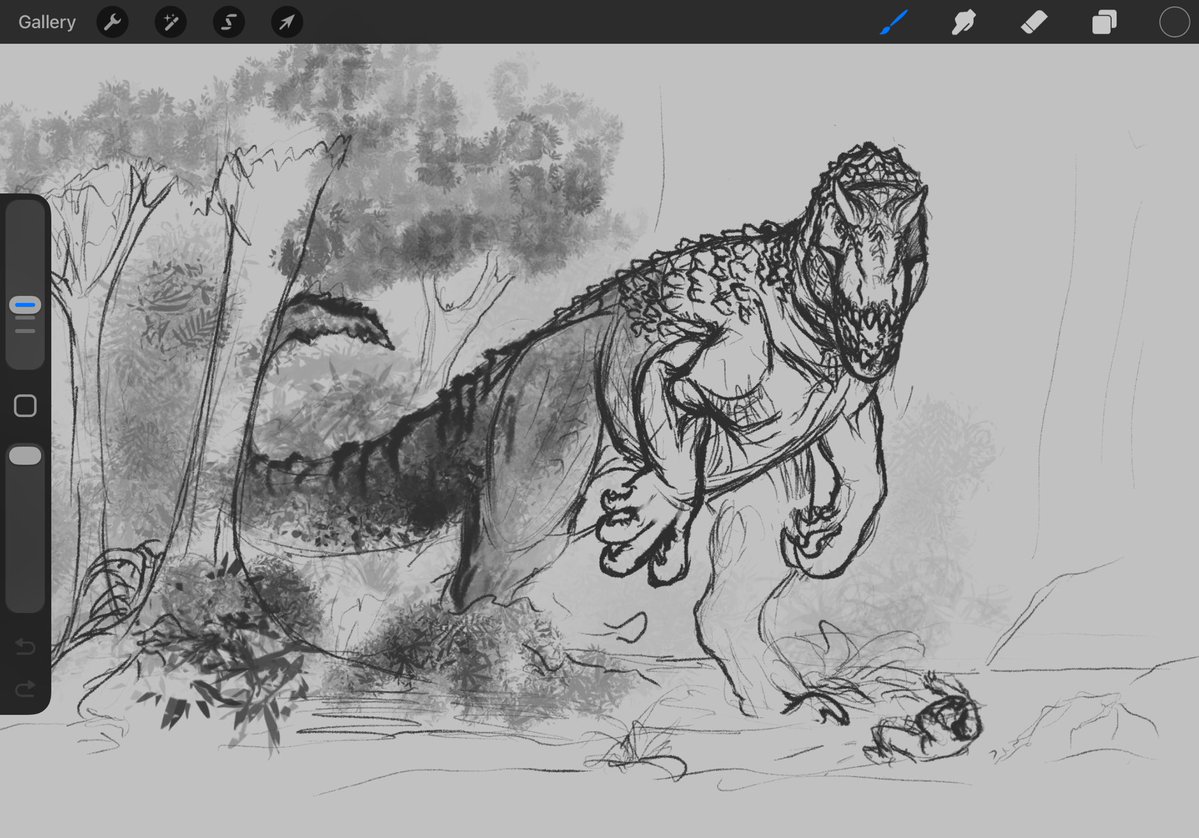Select the Brush tool
The height and width of the screenshot is (838, 1199).
click(893, 22)
